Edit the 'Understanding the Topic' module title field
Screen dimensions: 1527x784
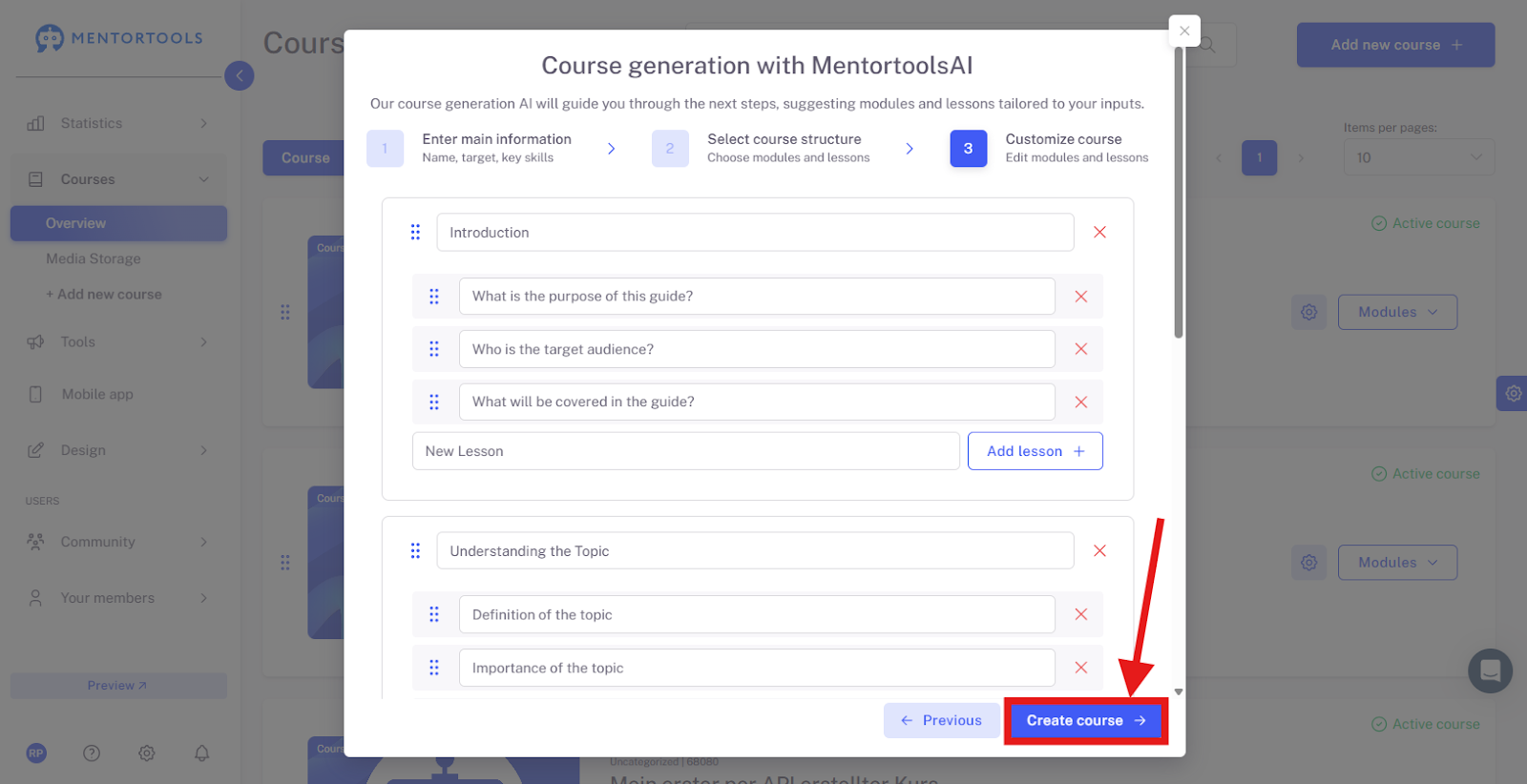[x=755, y=551]
